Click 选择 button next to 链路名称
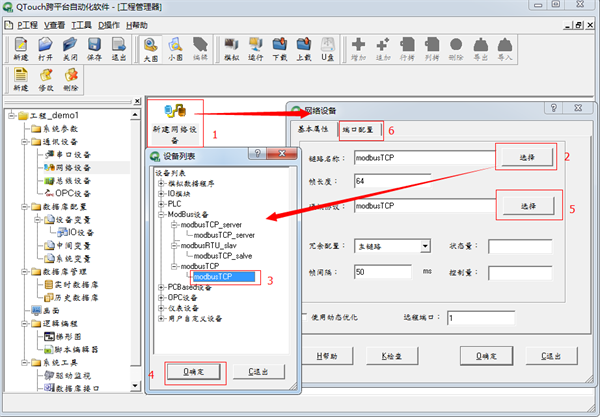The height and width of the screenshot is (417, 600). [525, 157]
